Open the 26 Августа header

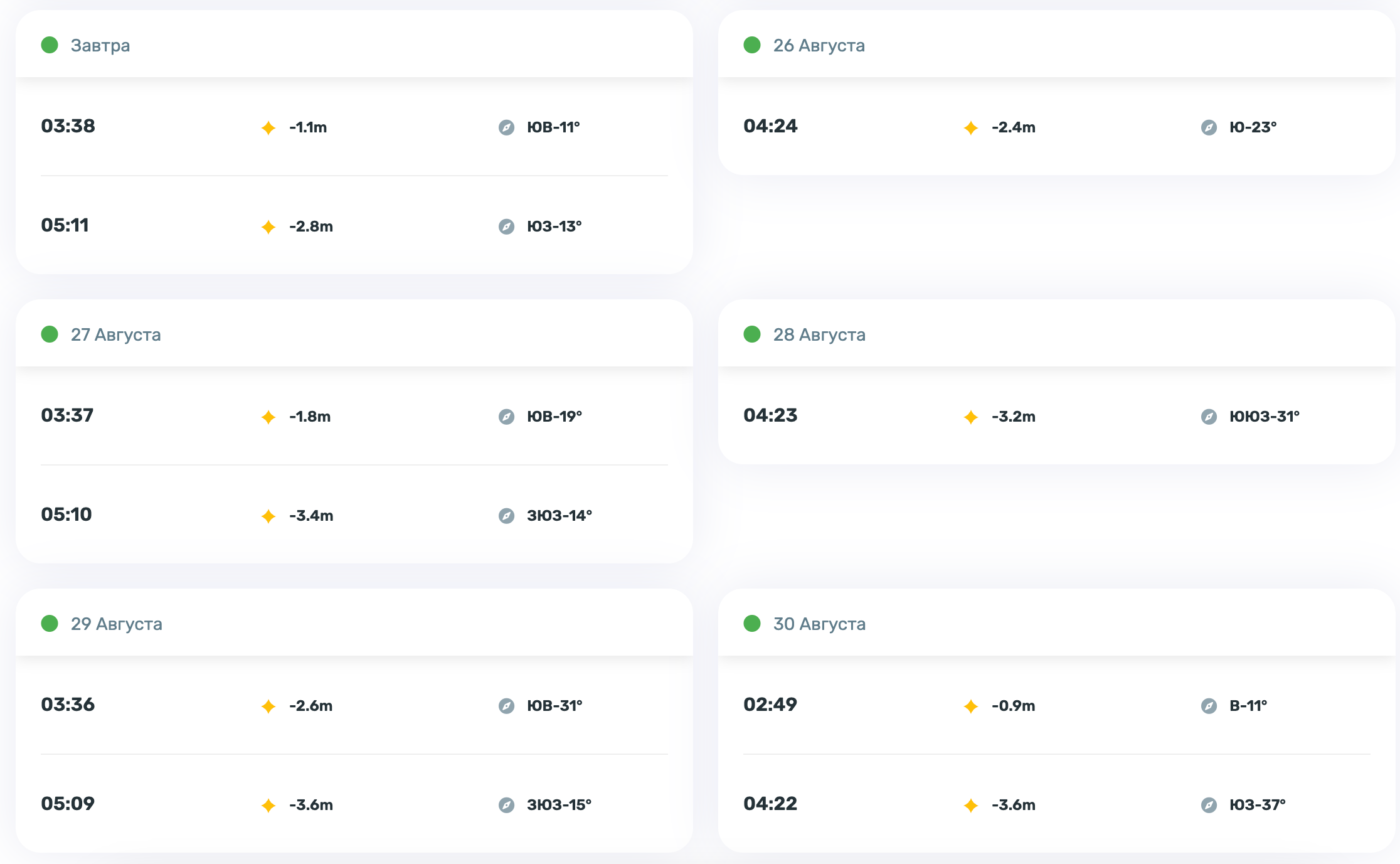click(x=819, y=46)
